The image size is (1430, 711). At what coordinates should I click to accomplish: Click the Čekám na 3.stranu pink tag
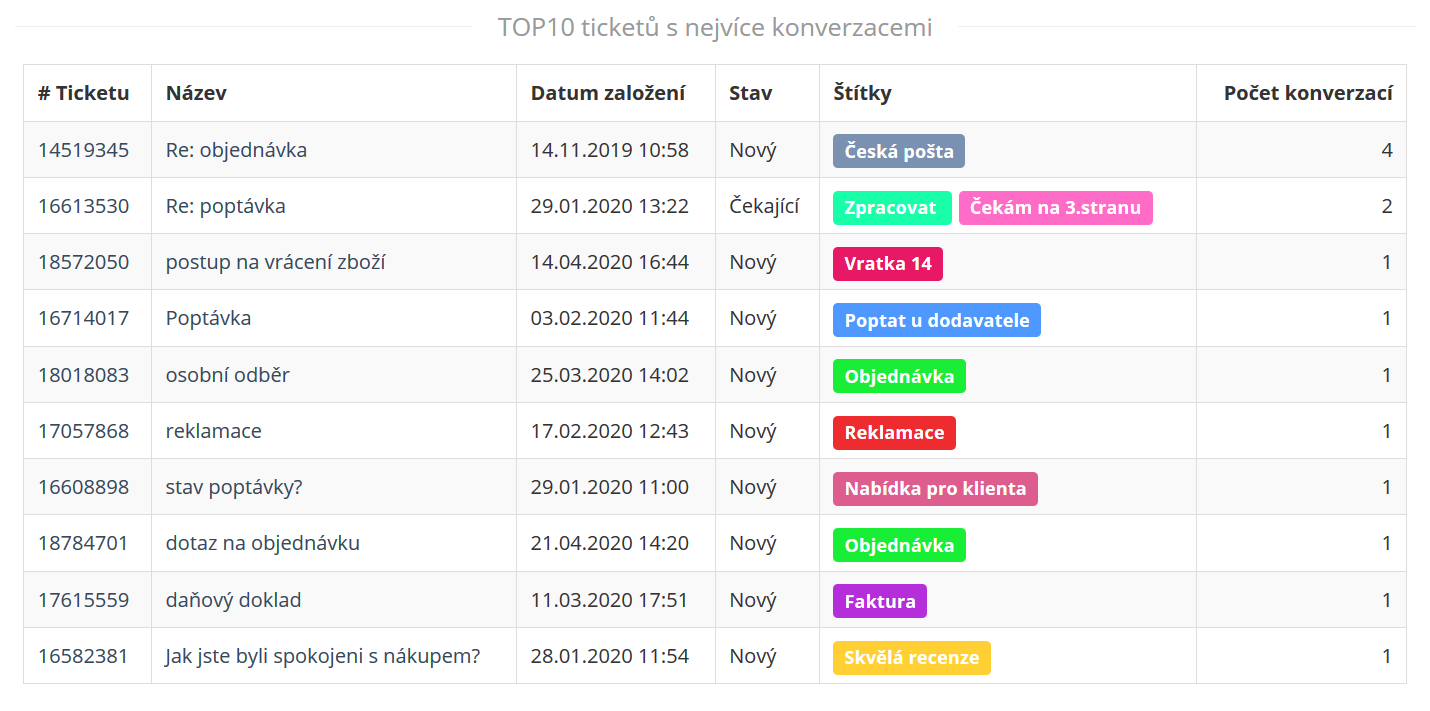point(1056,208)
